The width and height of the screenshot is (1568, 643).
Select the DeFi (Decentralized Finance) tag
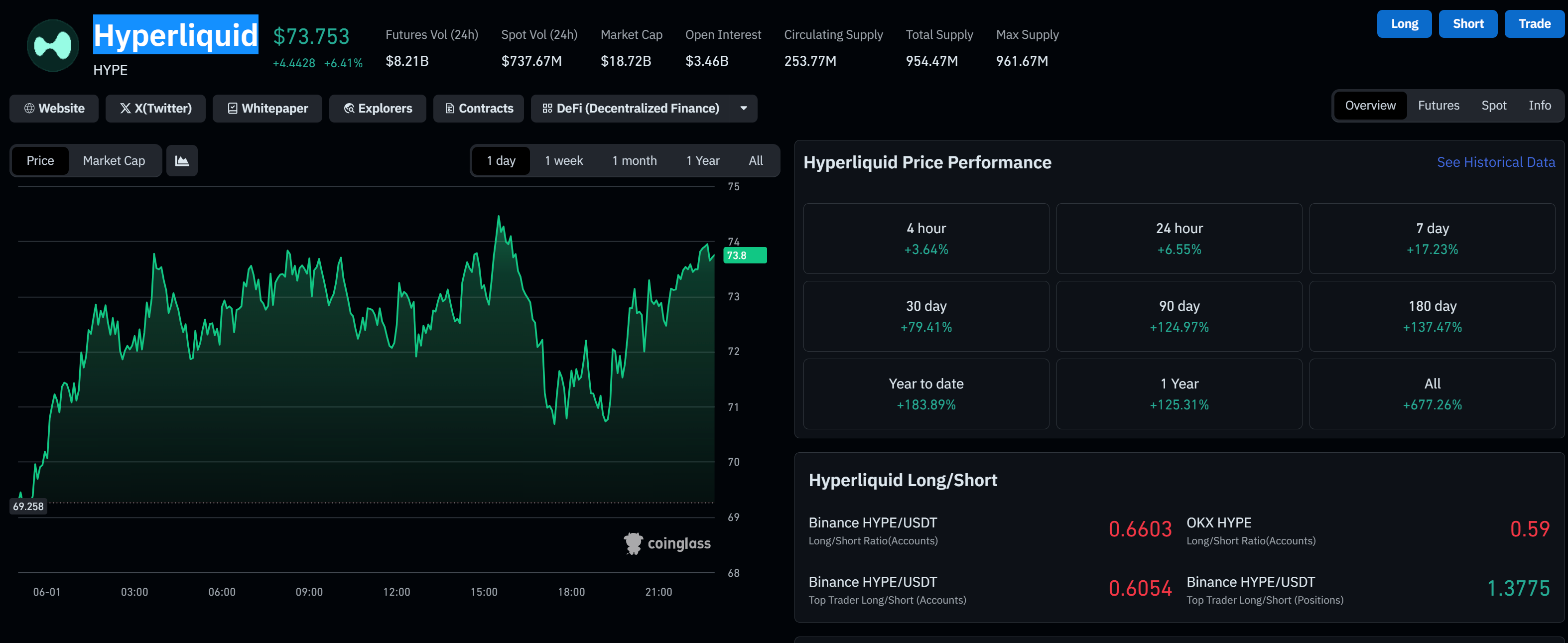[631, 109]
